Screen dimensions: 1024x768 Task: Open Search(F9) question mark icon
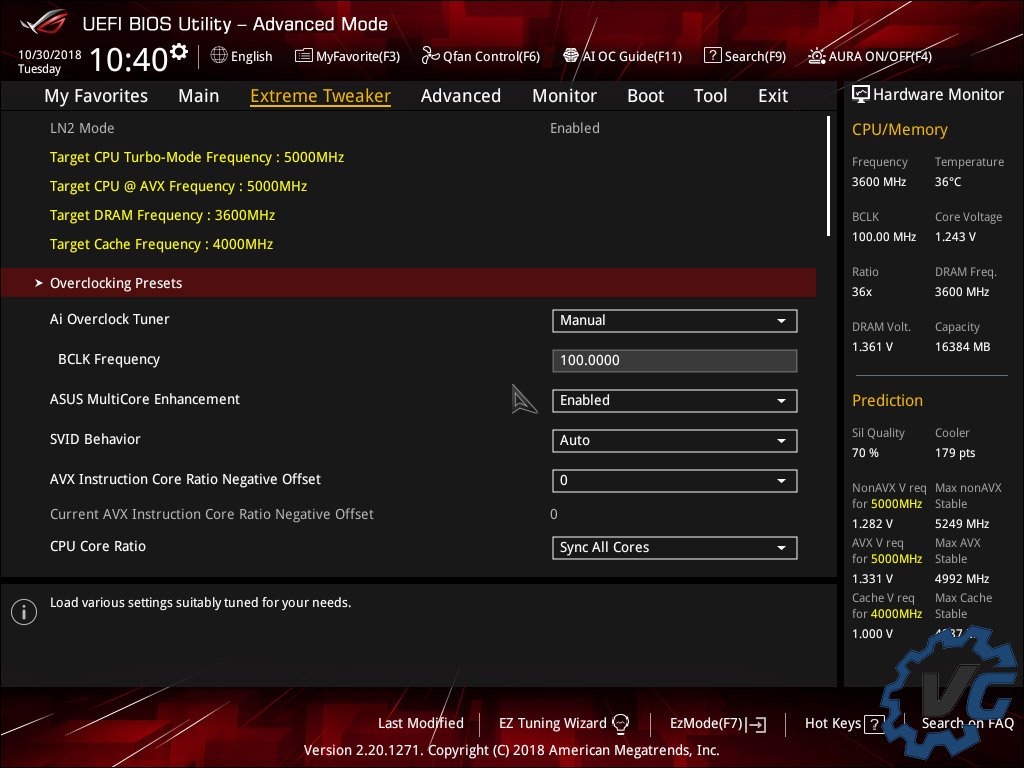tap(712, 56)
